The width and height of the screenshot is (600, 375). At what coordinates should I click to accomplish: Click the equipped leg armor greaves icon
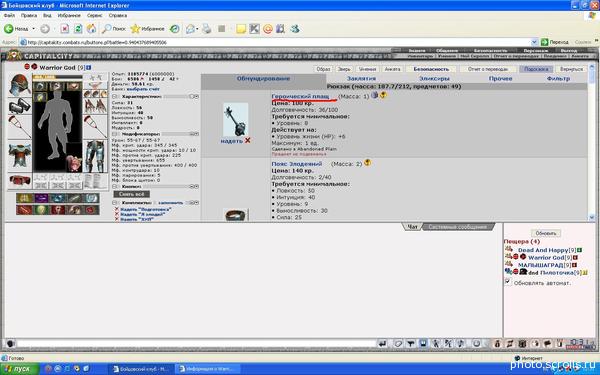click(x=95, y=156)
